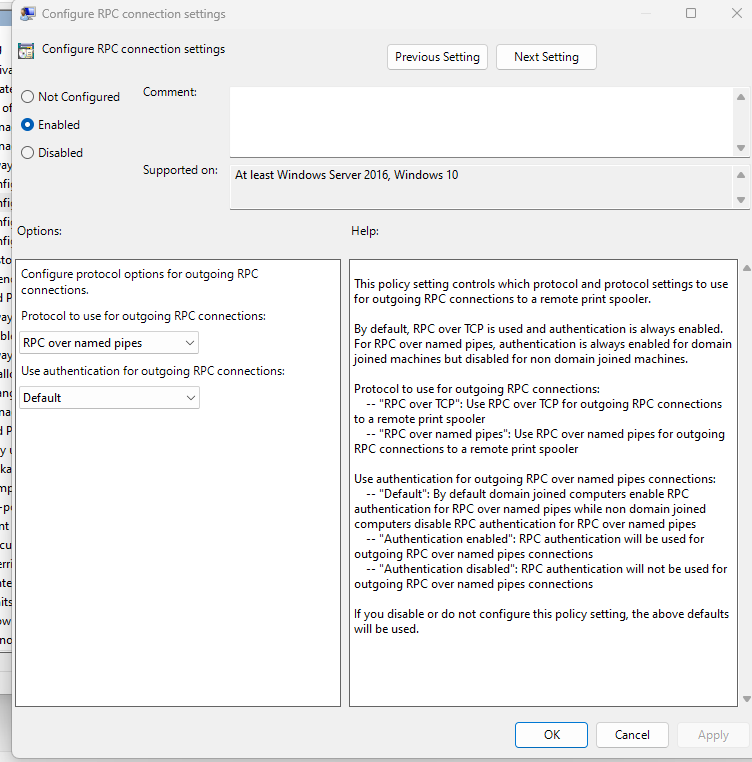Screen dimensions: 752x762
Task: Select the Enabled radio button
Action: pos(28,125)
